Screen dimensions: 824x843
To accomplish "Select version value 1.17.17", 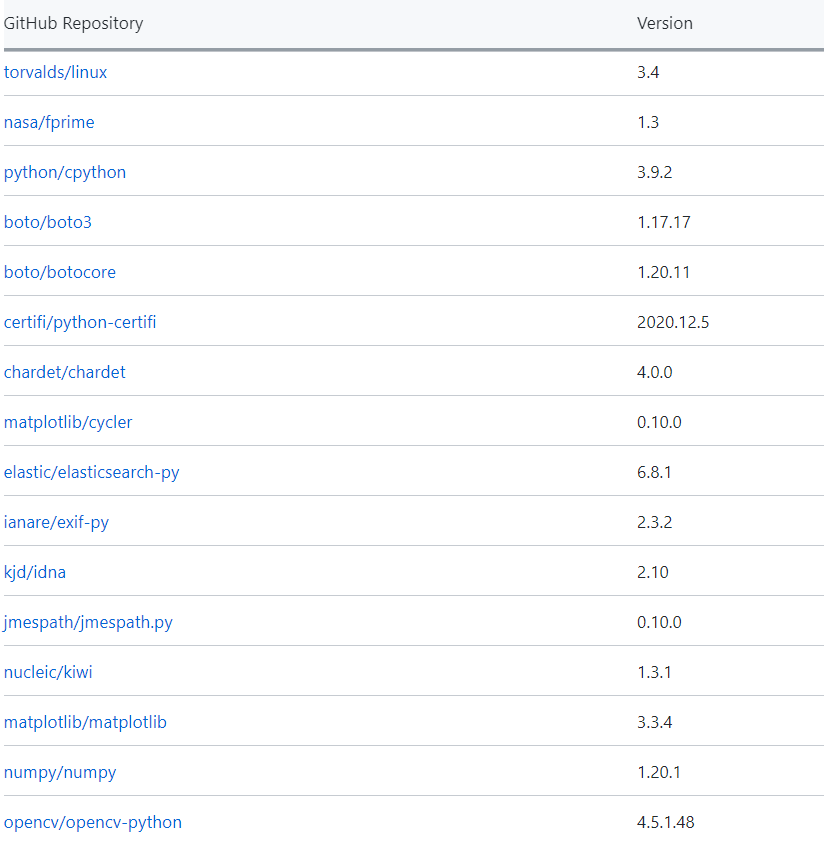I will (x=664, y=222).
